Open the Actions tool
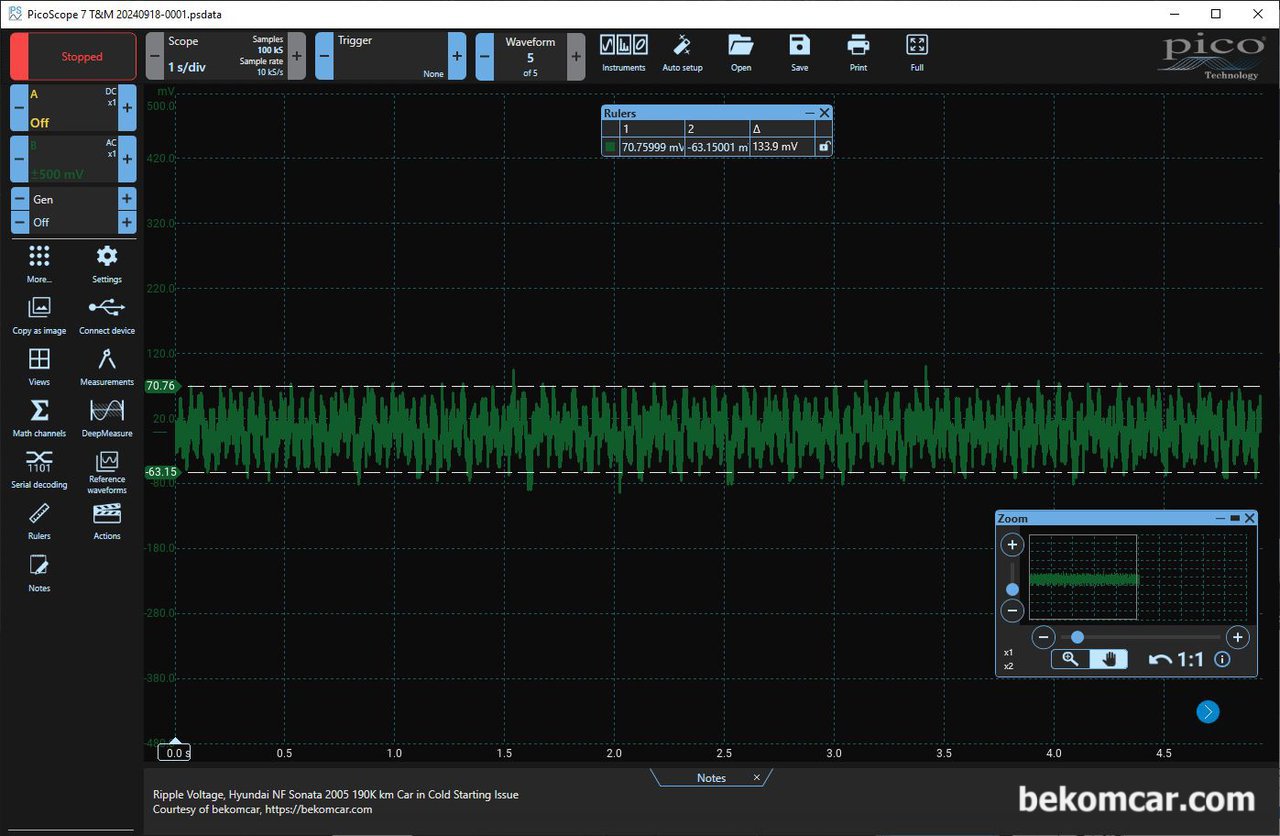Viewport: 1280px width, 836px height. click(x=107, y=521)
